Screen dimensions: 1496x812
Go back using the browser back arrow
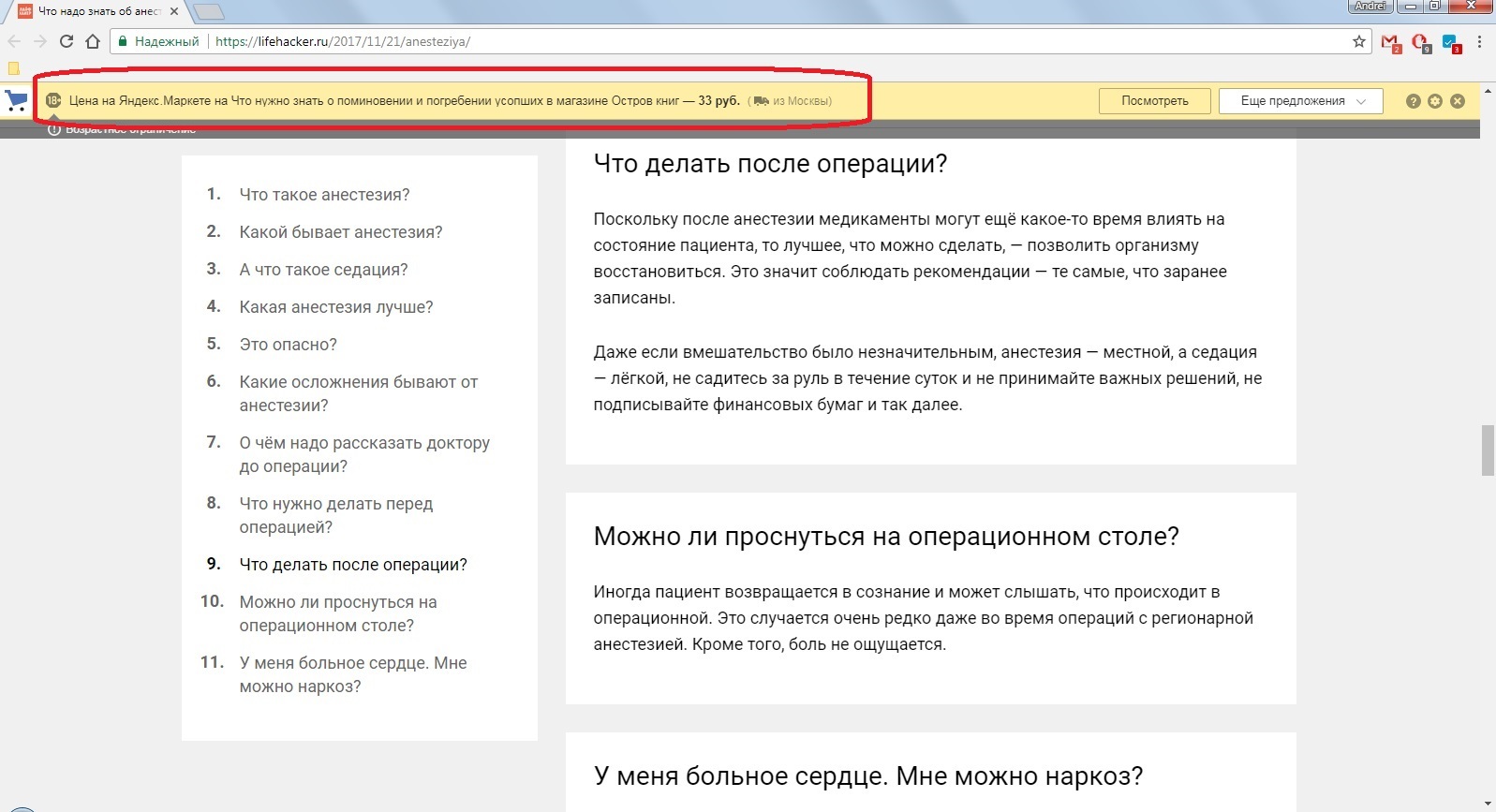(x=14, y=41)
